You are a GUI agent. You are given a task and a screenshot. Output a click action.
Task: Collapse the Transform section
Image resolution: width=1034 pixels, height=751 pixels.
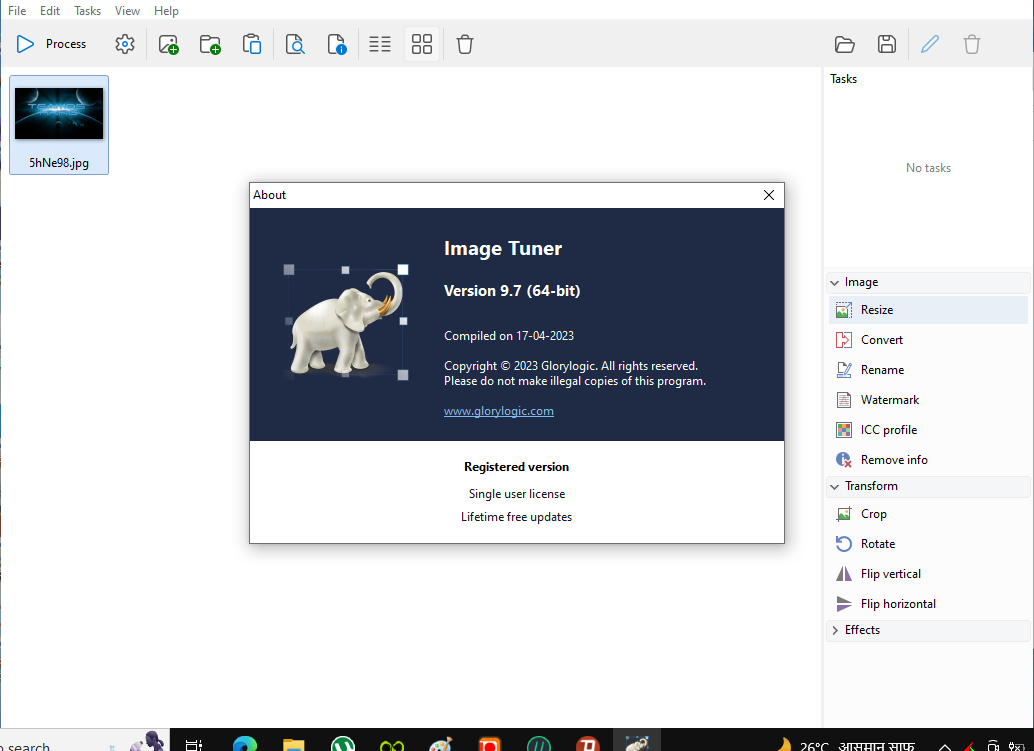pyautogui.click(x=928, y=486)
